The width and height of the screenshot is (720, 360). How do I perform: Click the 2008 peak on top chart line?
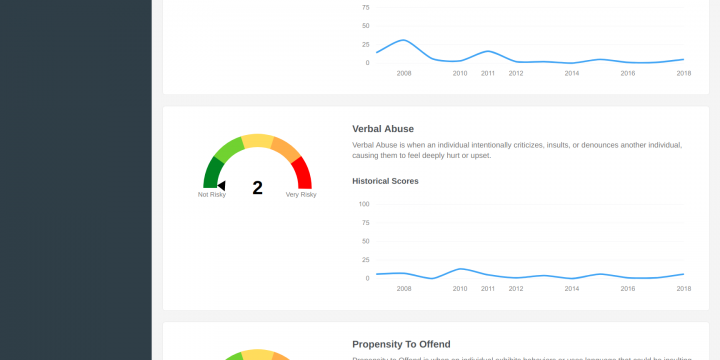pyautogui.click(x=403, y=40)
